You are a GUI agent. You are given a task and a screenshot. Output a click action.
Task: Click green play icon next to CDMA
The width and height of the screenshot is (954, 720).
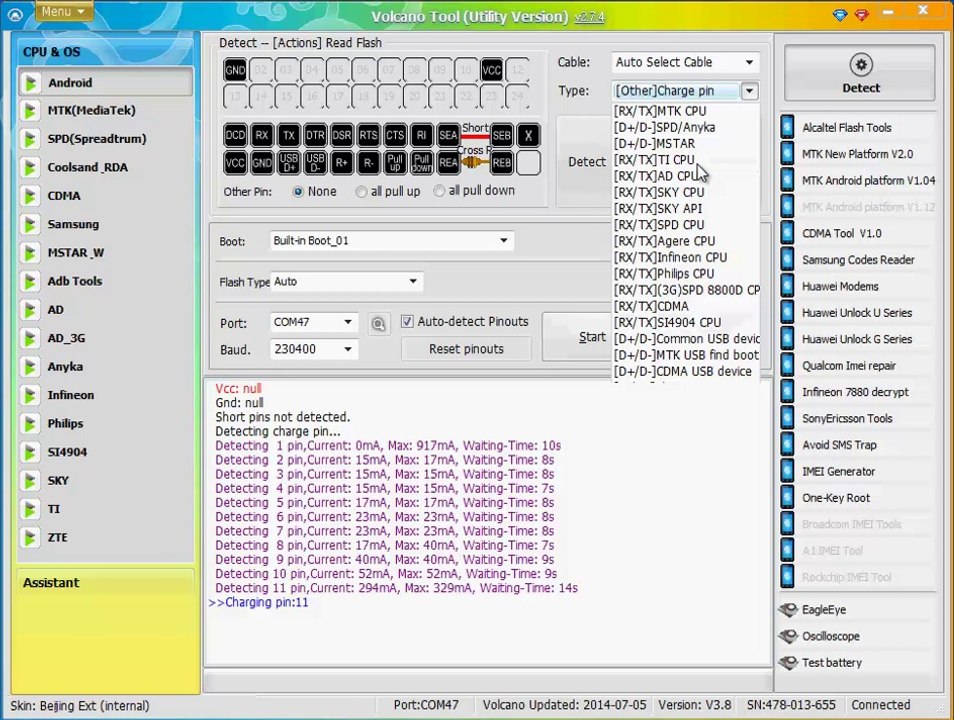point(30,197)
